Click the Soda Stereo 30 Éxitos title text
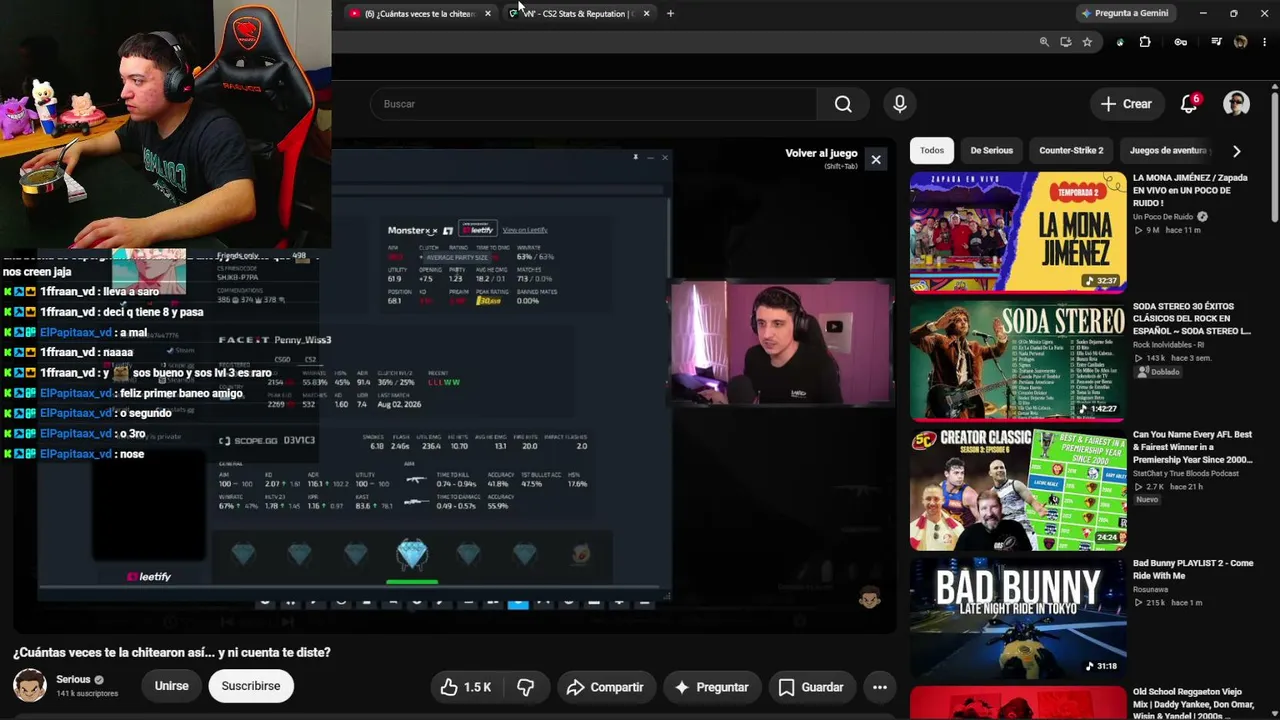Viewport: 1280px width, 720px height. tap(1192, 319)
